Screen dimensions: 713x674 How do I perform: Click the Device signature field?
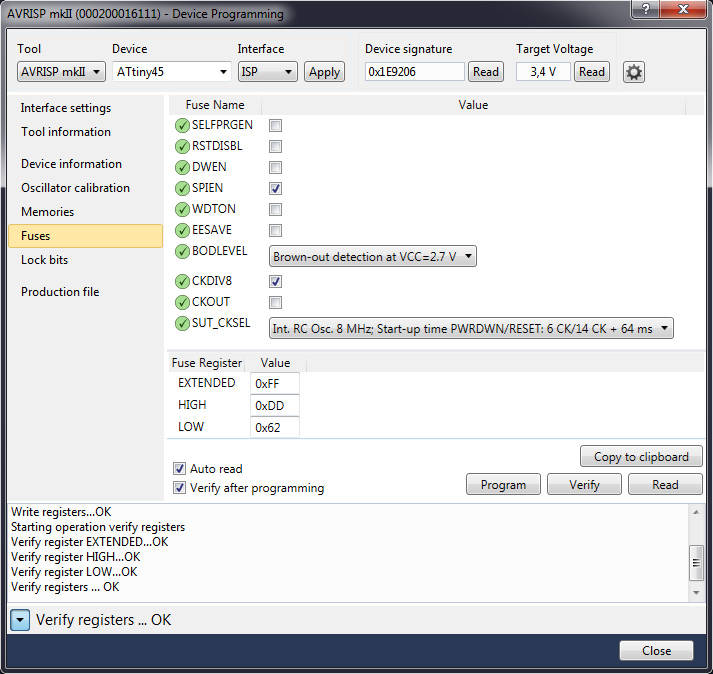tap(415, 72)
